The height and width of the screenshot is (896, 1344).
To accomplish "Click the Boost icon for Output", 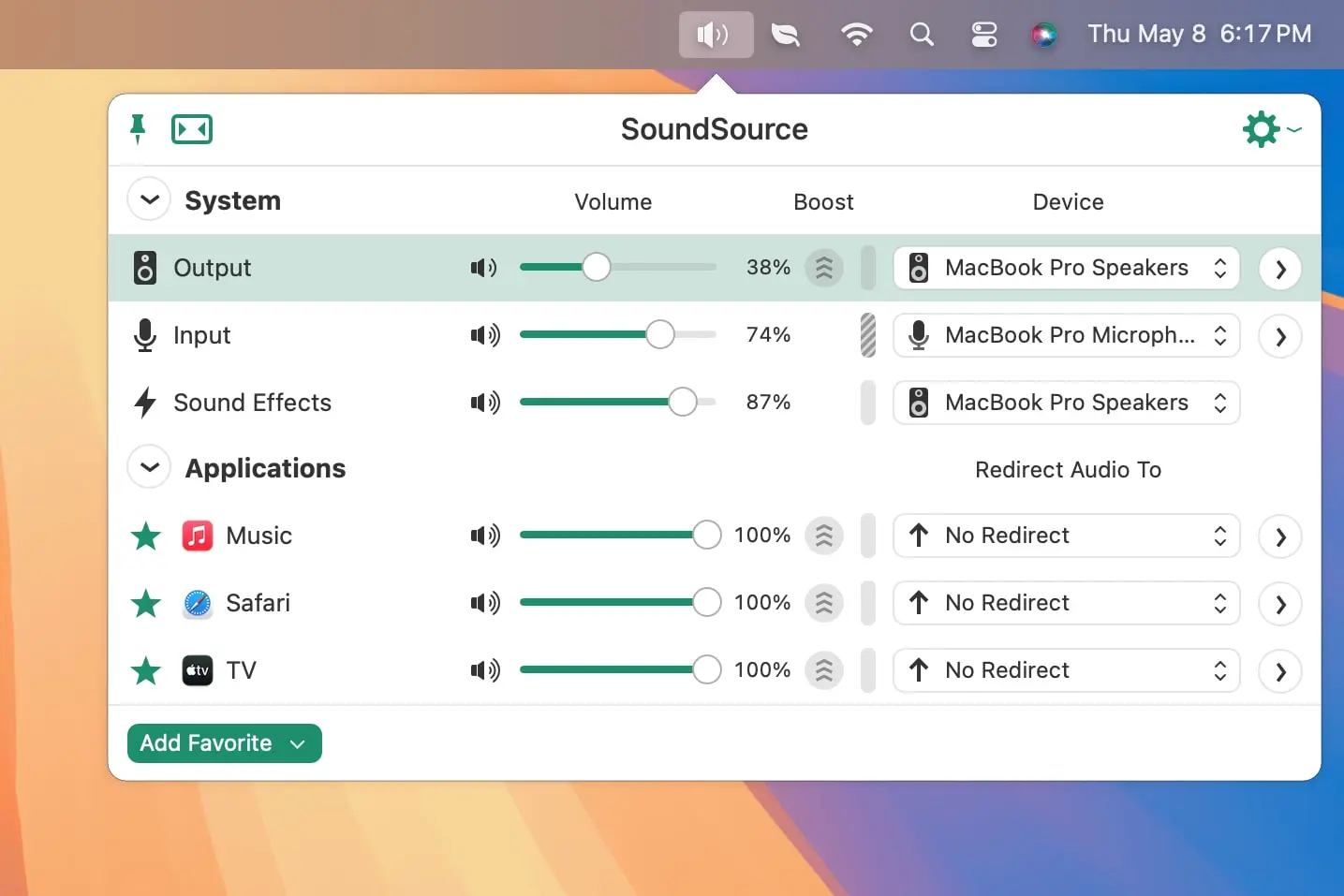I will click(x=823, y=268).
